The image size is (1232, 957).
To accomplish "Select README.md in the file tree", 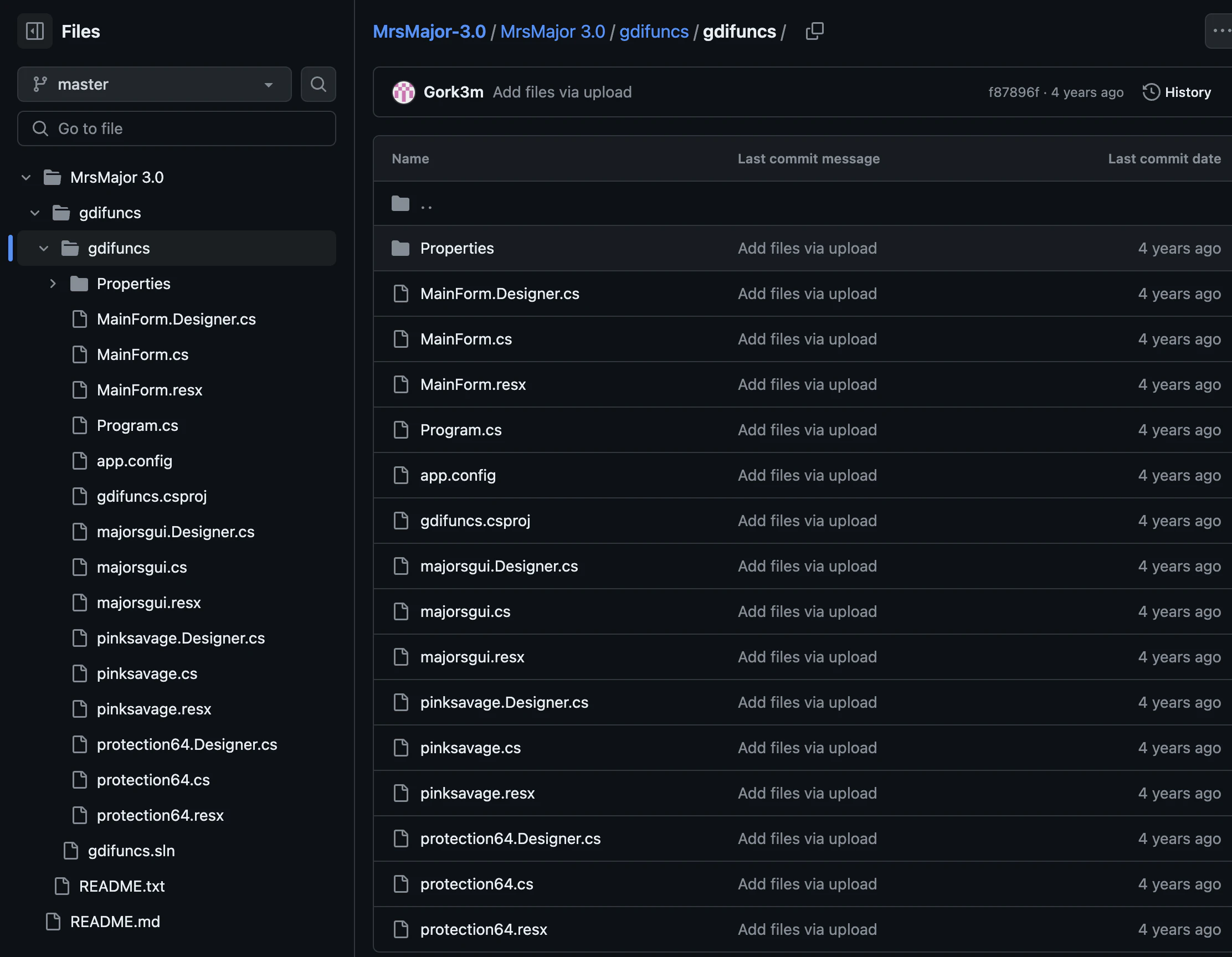I will pos(115,922).
